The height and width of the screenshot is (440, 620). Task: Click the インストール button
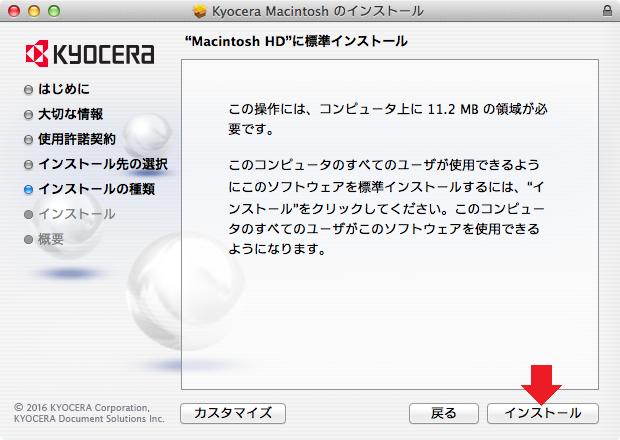542,414
